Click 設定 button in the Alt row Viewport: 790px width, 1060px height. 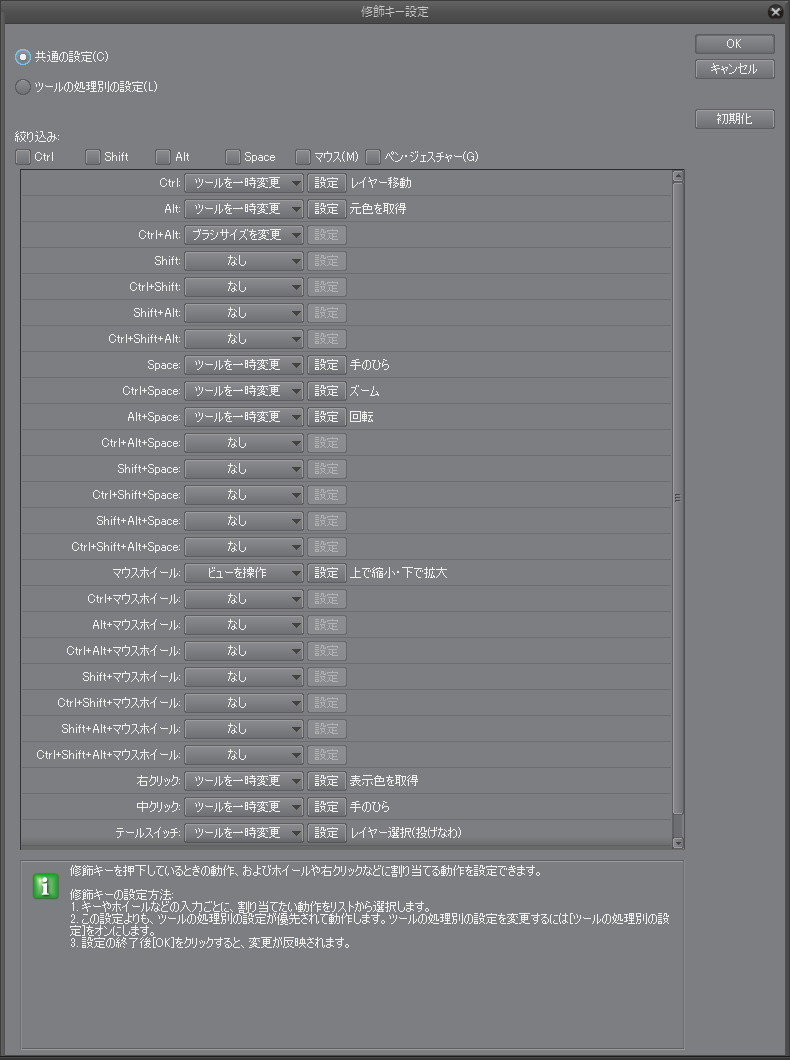[326, 209]
